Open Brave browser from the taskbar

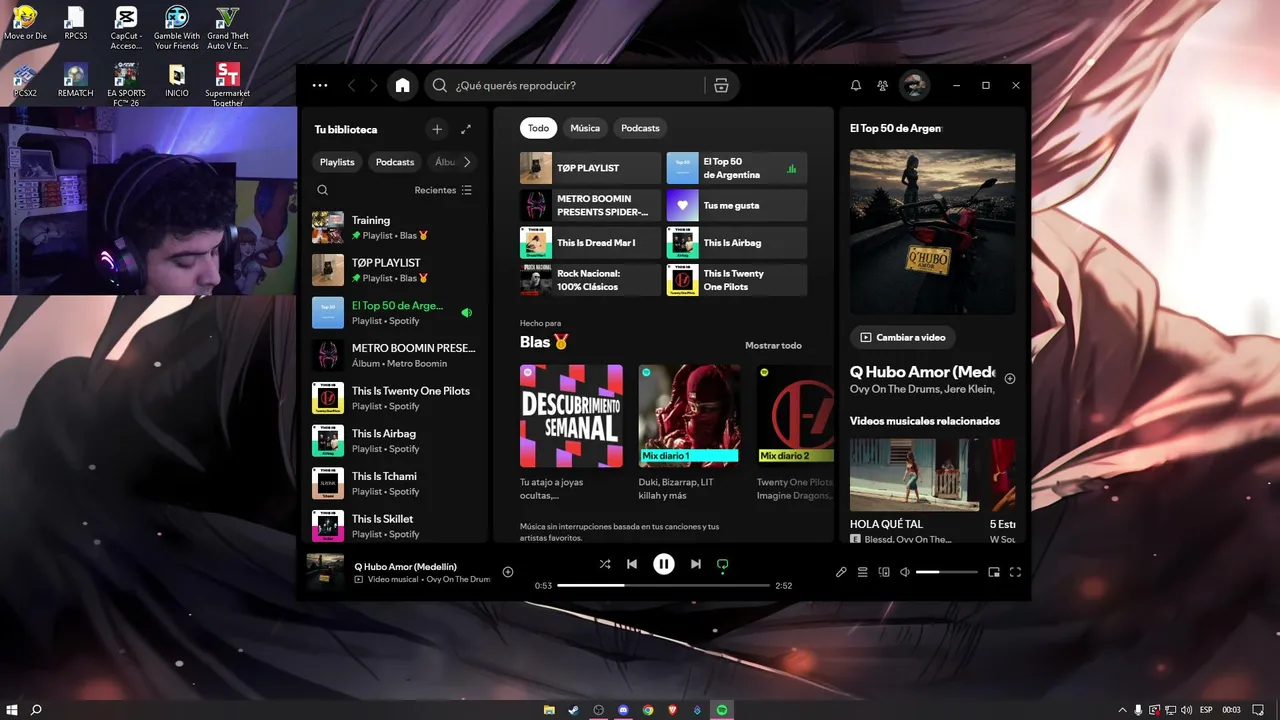(672, 710)
